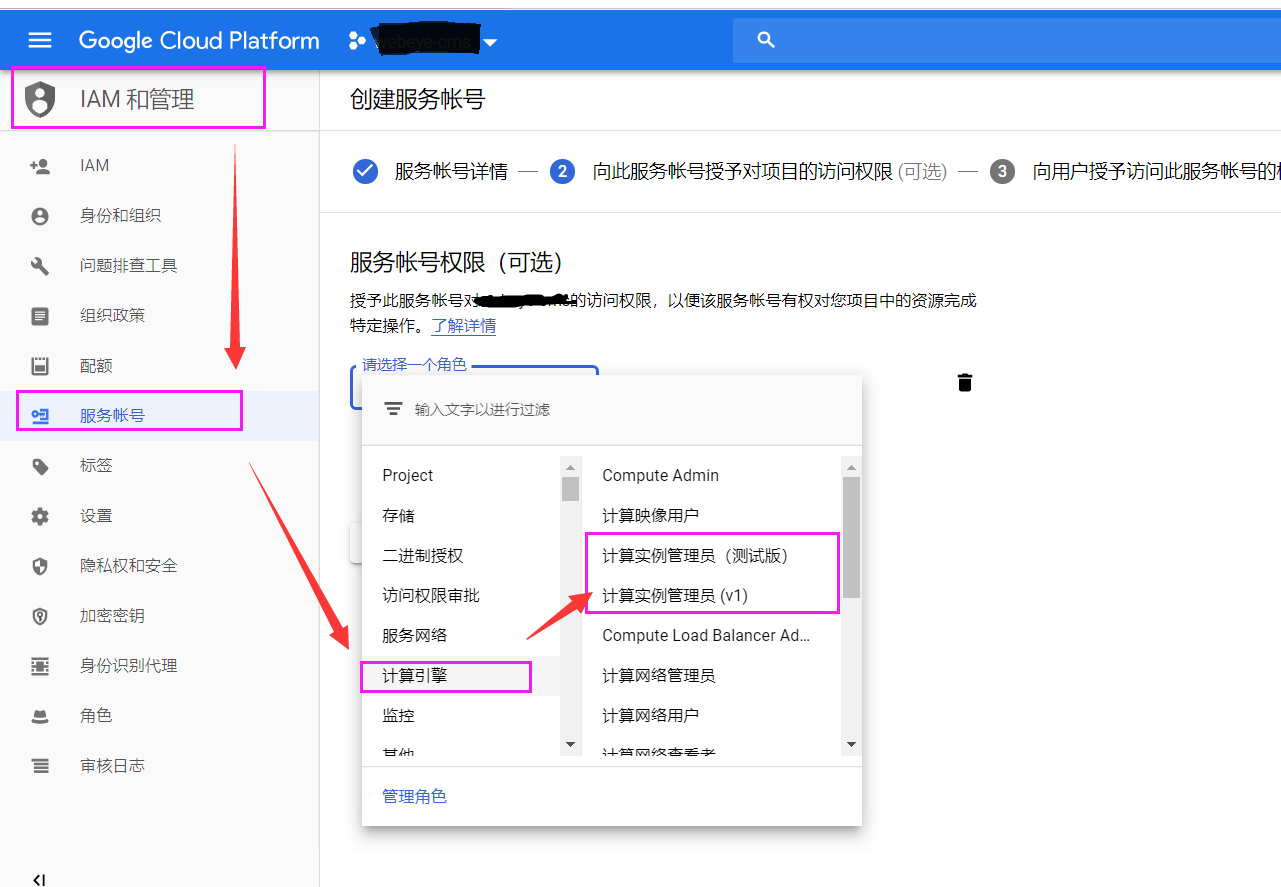1281x887 pixels.
Task: Click the IAM shield icon in sidebar header
Action: (40, 99)
